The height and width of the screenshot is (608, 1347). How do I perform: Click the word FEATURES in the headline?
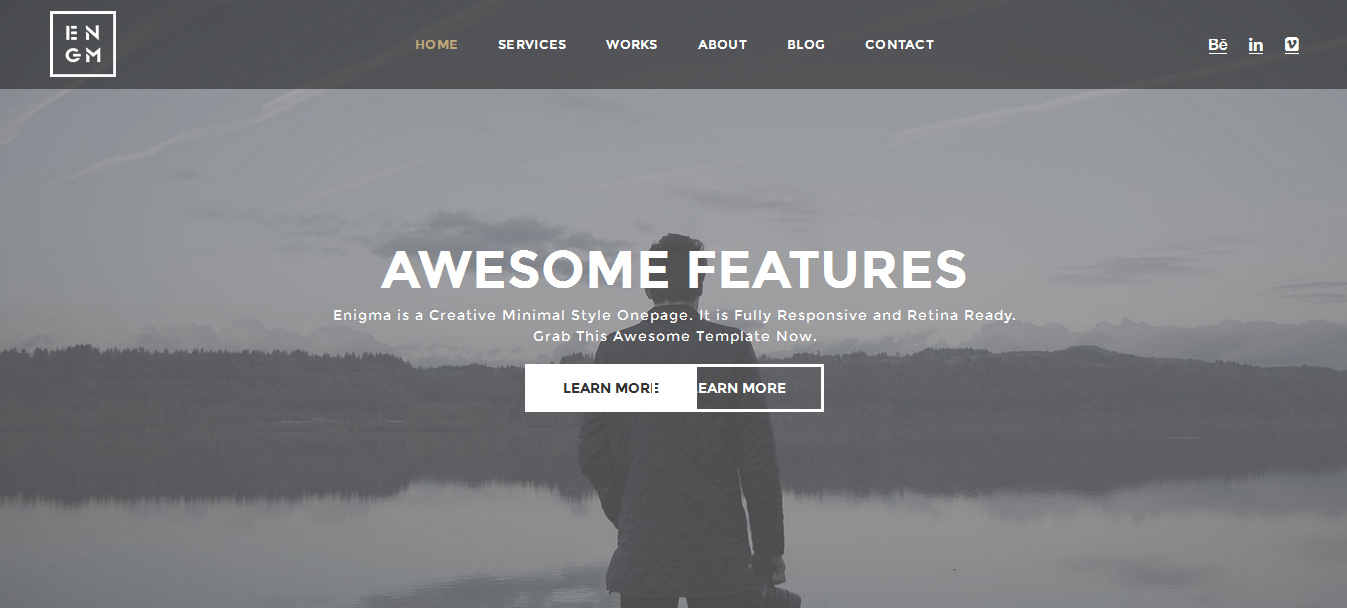pyautogui.click(x=827, y=269)
